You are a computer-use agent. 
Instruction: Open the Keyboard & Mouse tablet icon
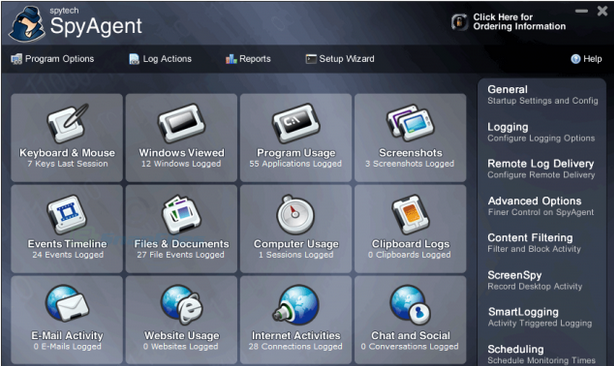click(67, 123)
